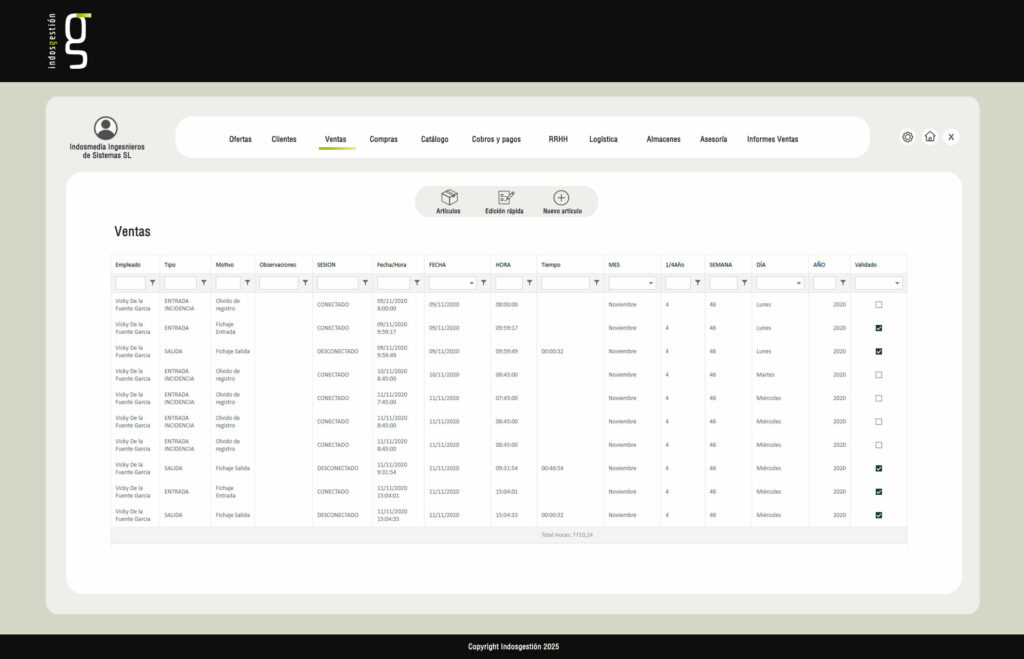Click the Observaciones column filter funnel
The height and width of the screenshot is (659, 1024).
point(305,283)
